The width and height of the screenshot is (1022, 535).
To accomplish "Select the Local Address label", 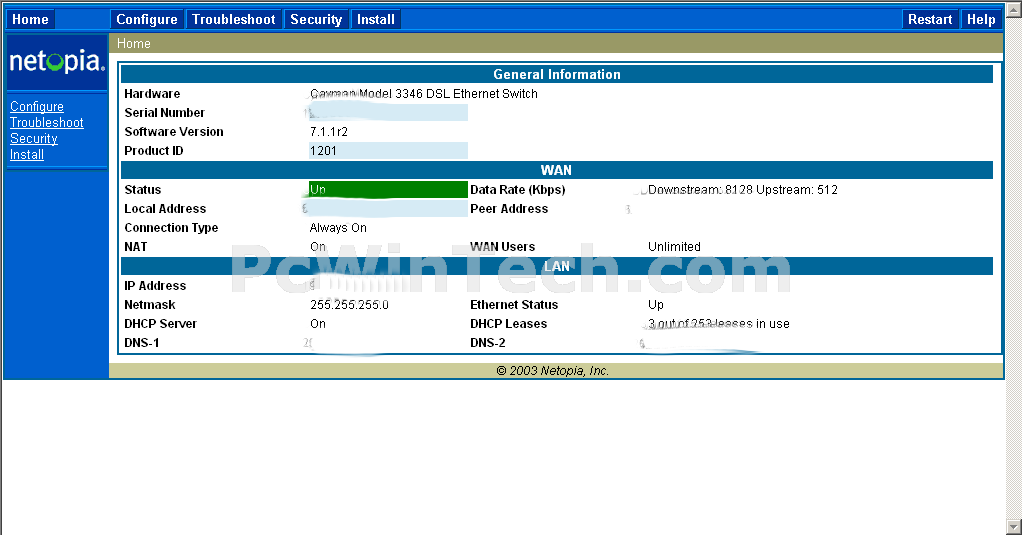I will [x=165, y=209].
